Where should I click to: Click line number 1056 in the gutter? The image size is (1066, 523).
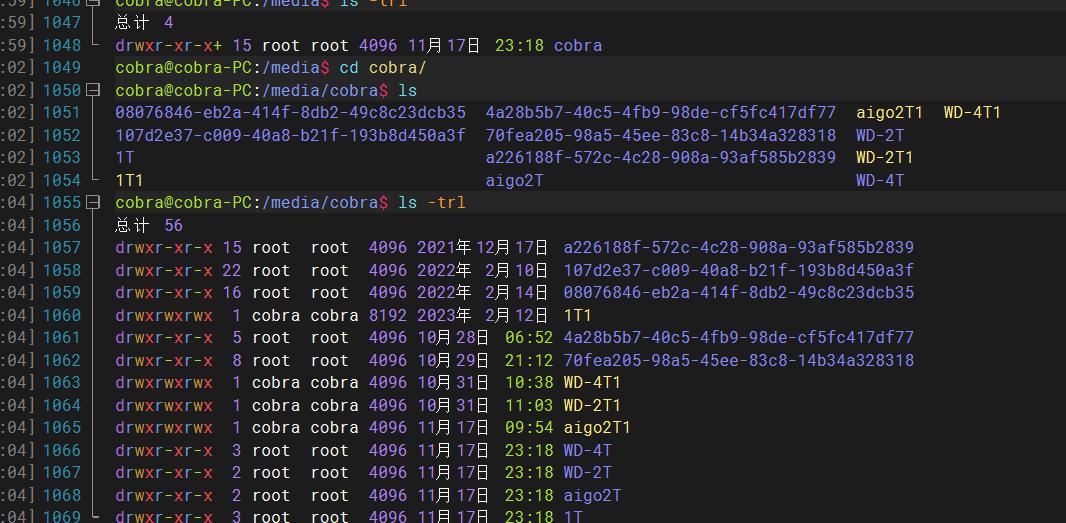62,225
